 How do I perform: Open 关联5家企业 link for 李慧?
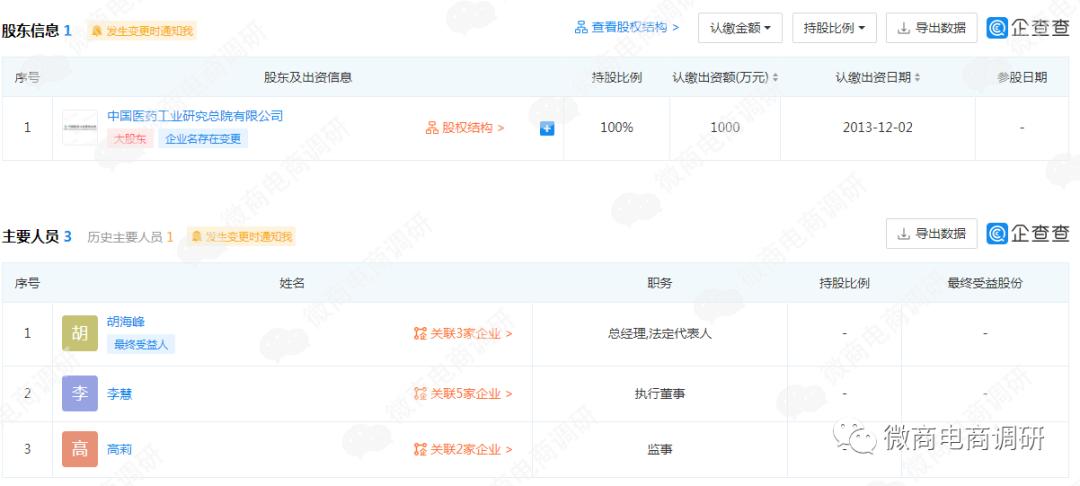click(x=463, y=394)
